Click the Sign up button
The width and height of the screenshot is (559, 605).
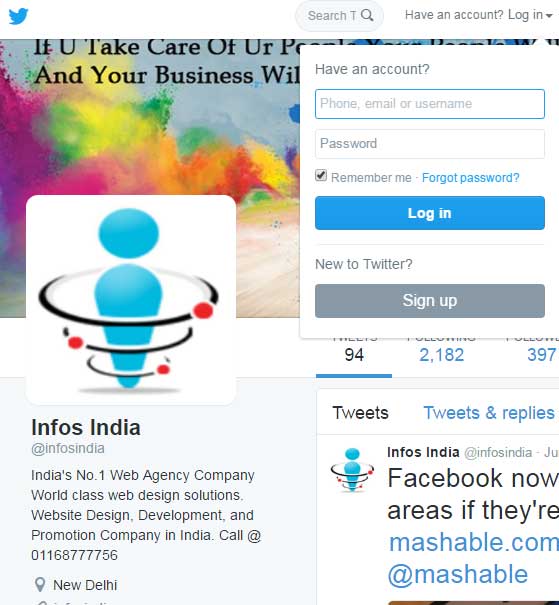pos(430,301)
